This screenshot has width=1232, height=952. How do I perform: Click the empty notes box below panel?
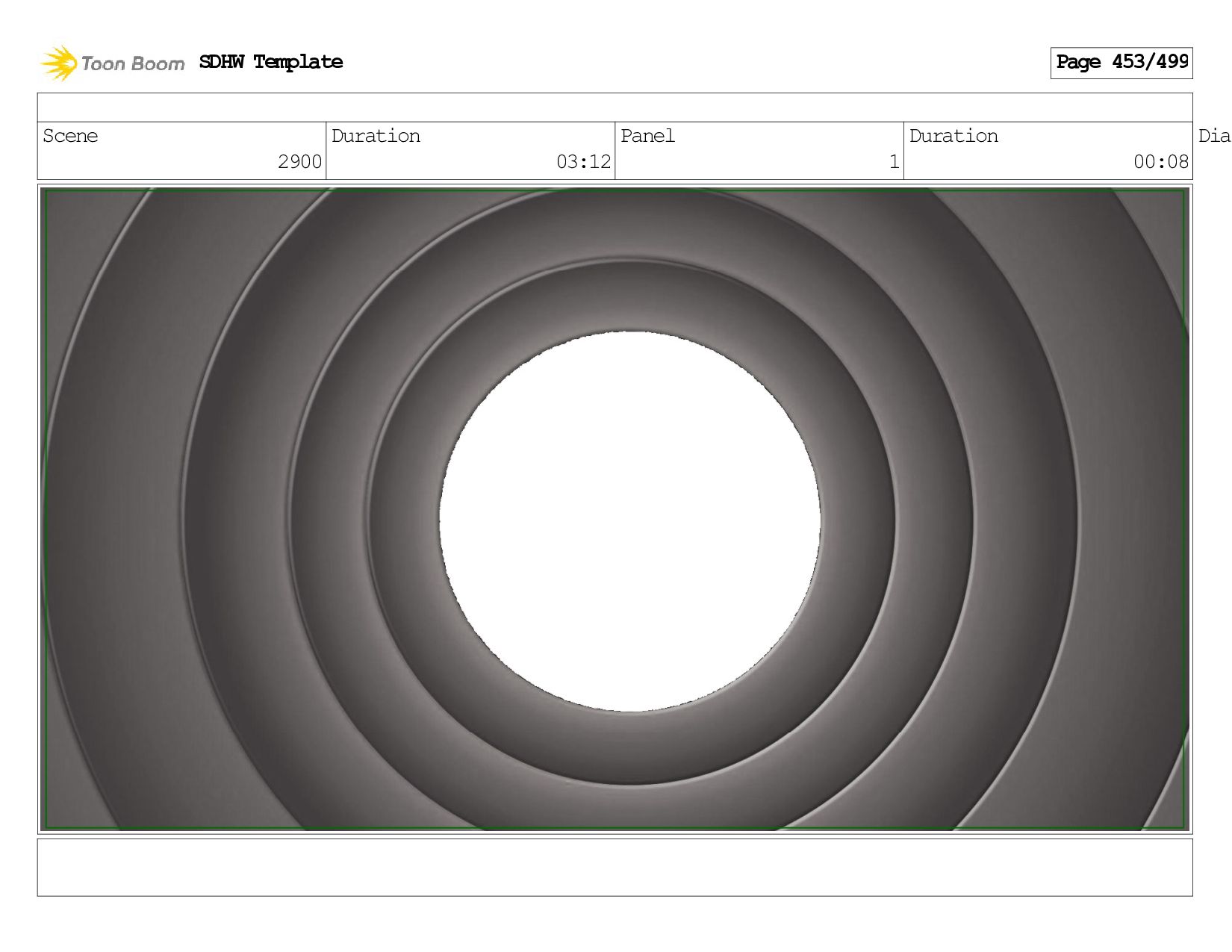(615, 868)
